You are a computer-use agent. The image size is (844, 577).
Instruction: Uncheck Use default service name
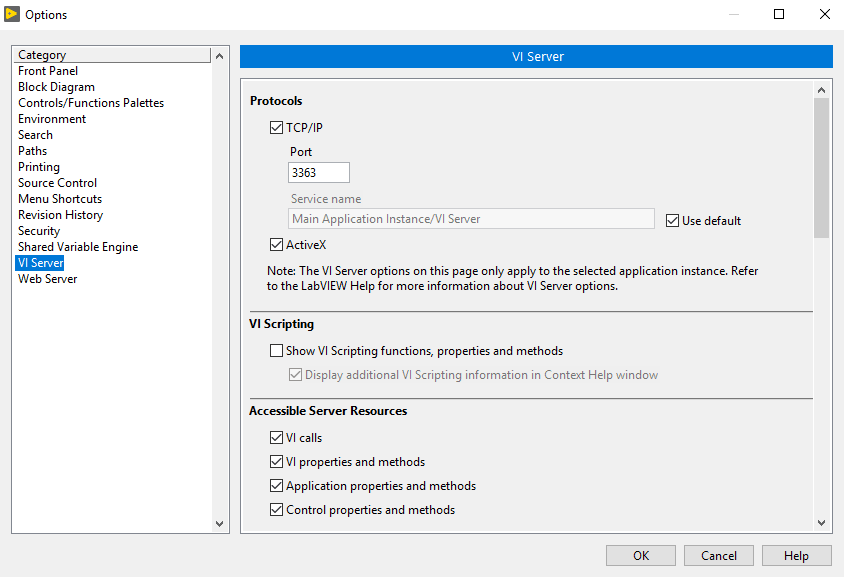tap(672, 220)
